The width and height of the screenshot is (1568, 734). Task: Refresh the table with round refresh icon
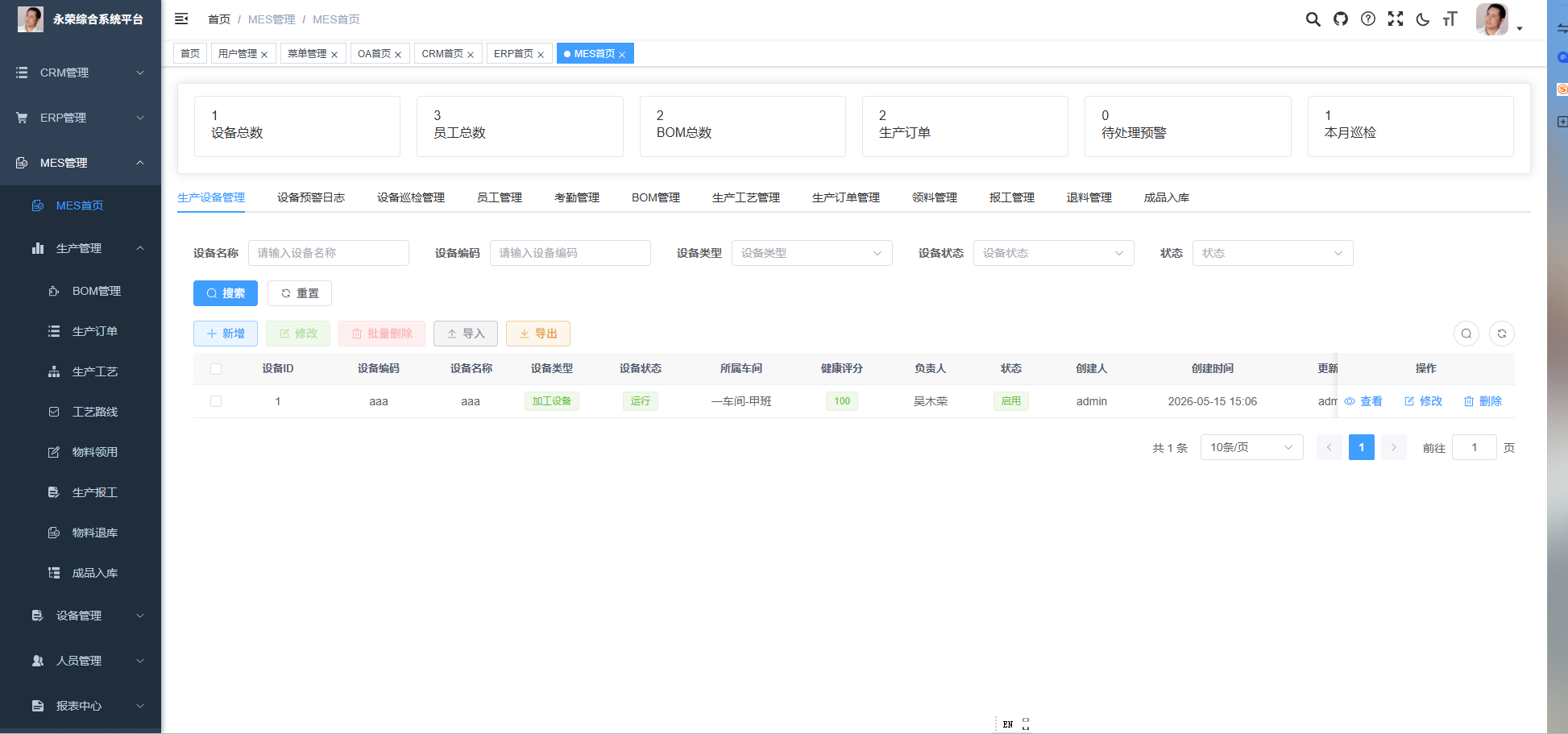click(x=1502, y=334)
